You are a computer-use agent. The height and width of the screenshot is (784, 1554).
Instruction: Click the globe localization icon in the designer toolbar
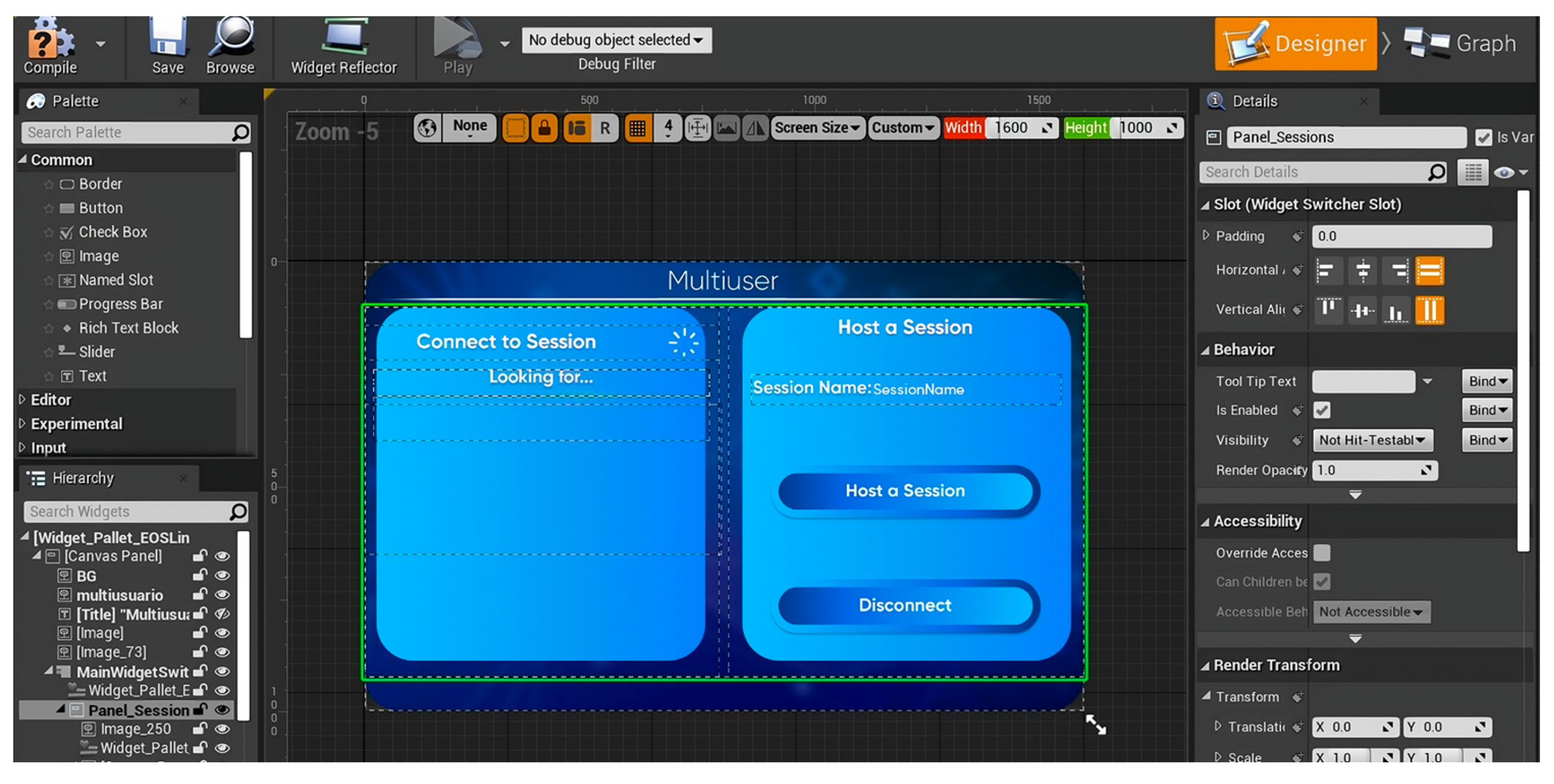[427, 128]
